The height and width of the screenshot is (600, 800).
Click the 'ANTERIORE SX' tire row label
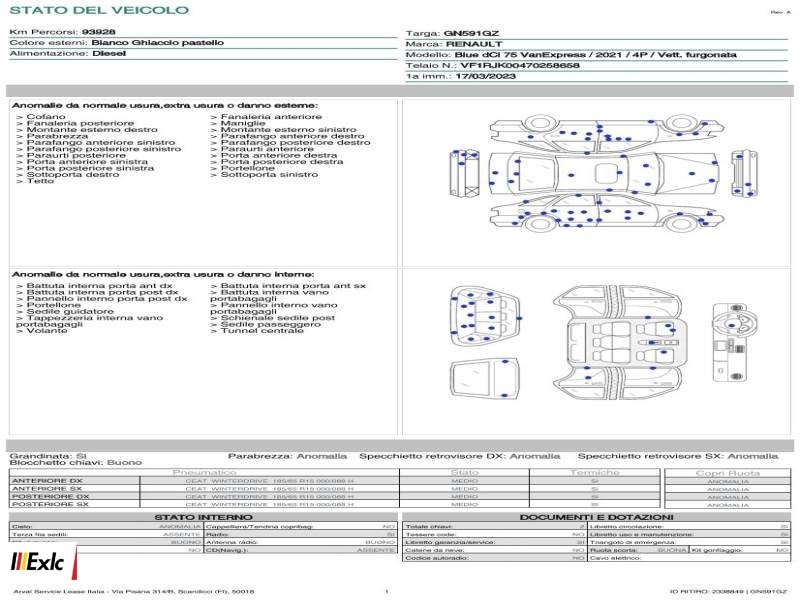[x=46, y=489]
